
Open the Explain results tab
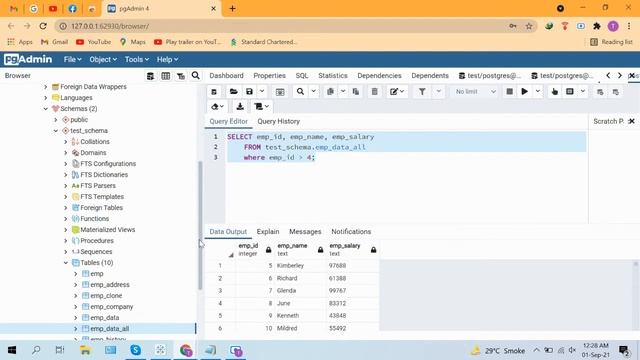point(268,232)
